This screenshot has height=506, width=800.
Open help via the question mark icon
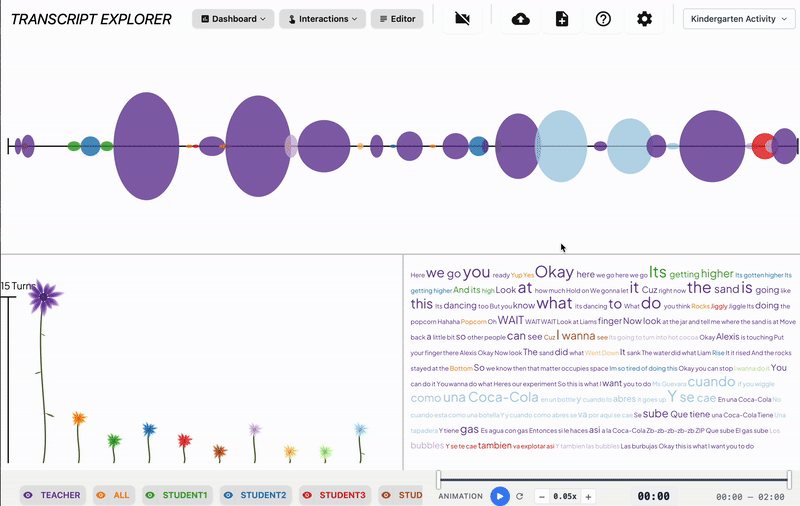[x=603, y=19]
